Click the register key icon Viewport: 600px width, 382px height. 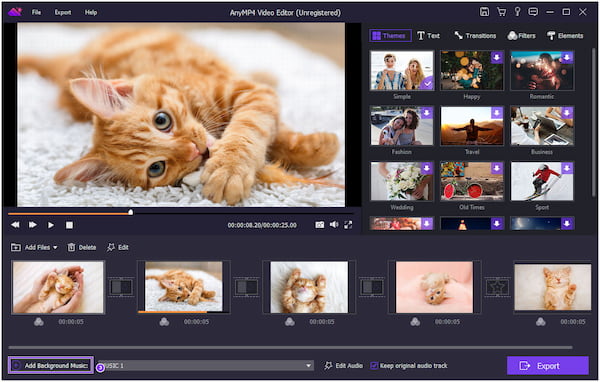(x=517, y=12)
